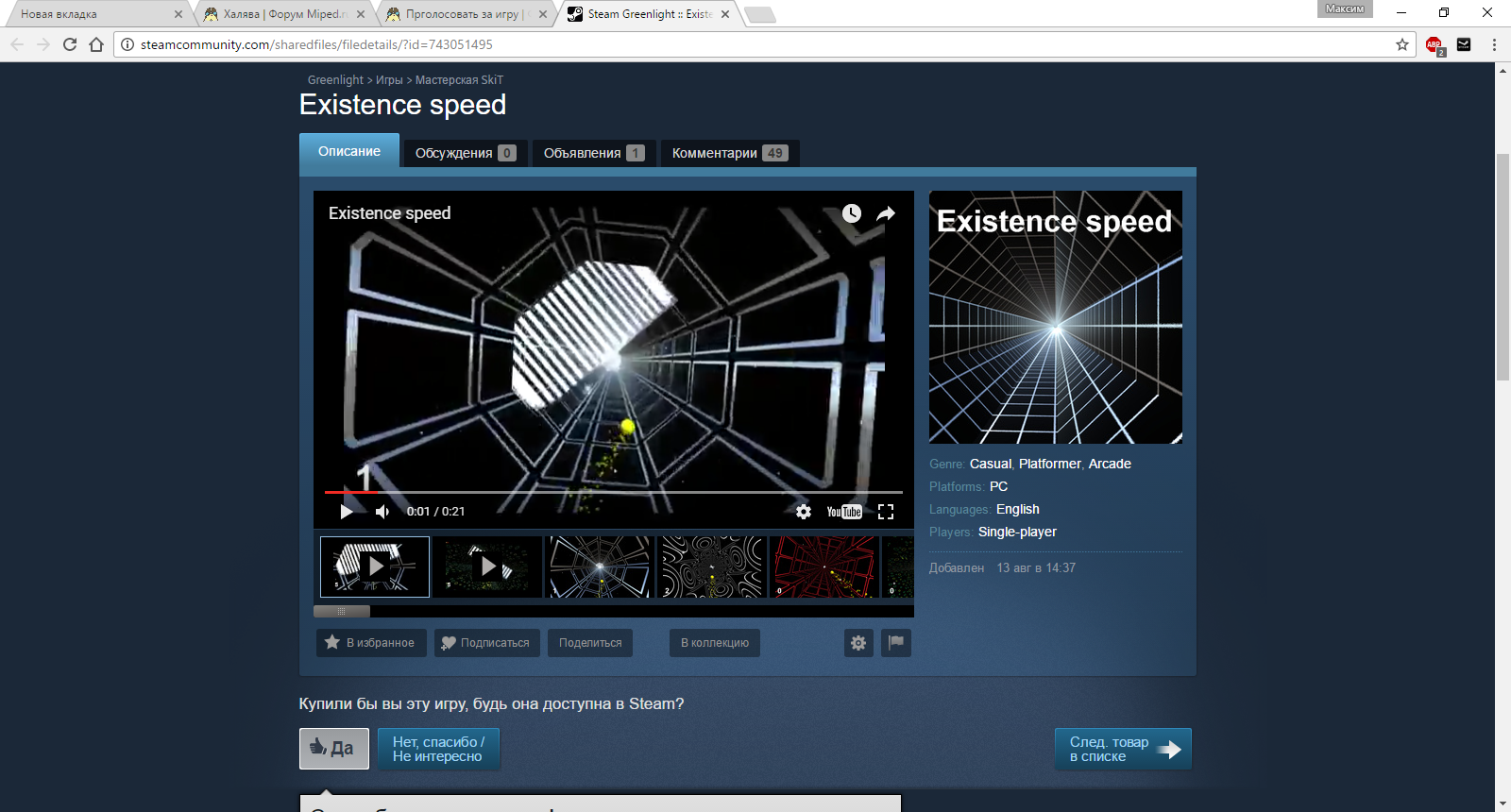Click the PC platform text
The image size is (1511, 812).
pos(998,486)
